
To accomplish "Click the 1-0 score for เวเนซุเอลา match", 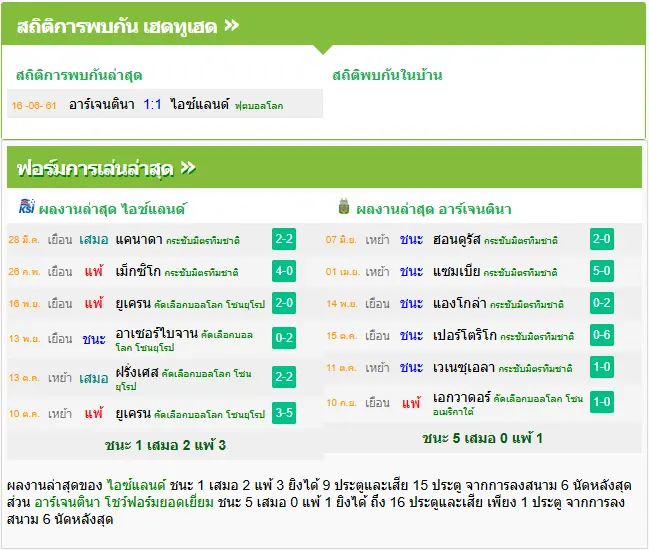I will pyautogui.click(x=601, y=367).
